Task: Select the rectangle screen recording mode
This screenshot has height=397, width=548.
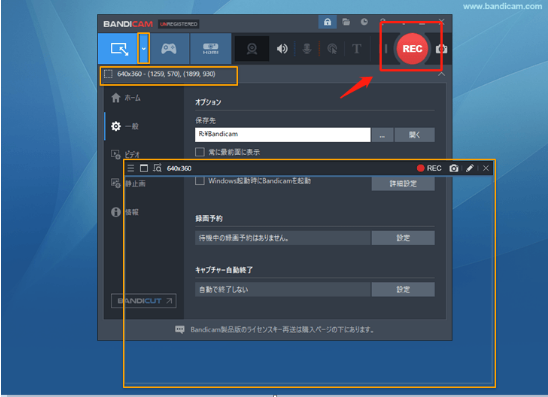Action: (119, 49)
